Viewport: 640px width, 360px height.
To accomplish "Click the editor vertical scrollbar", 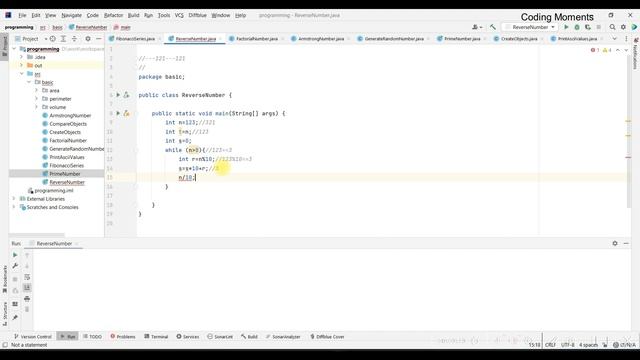I will tap(629, 131).
